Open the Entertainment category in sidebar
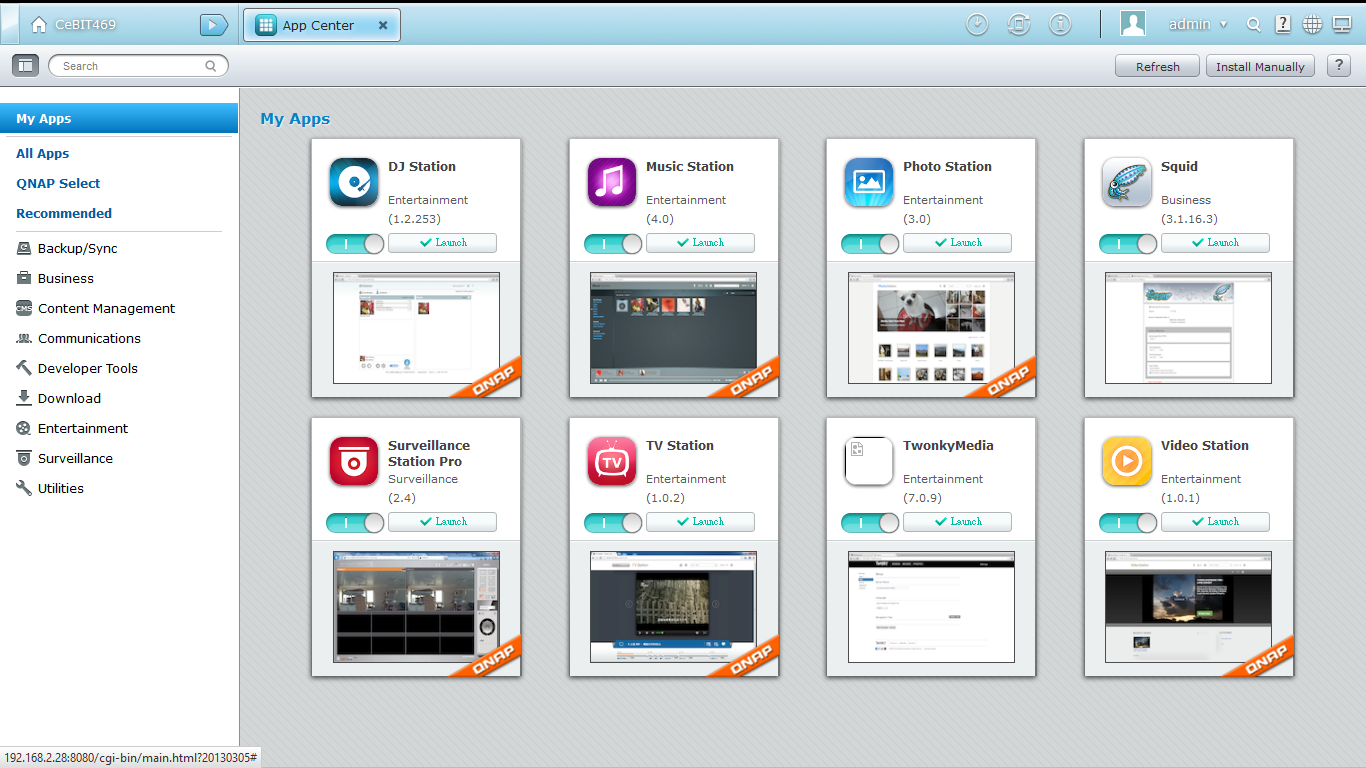Image resolution: width=1366 pixels, height=768 pixels. (73, 428)
